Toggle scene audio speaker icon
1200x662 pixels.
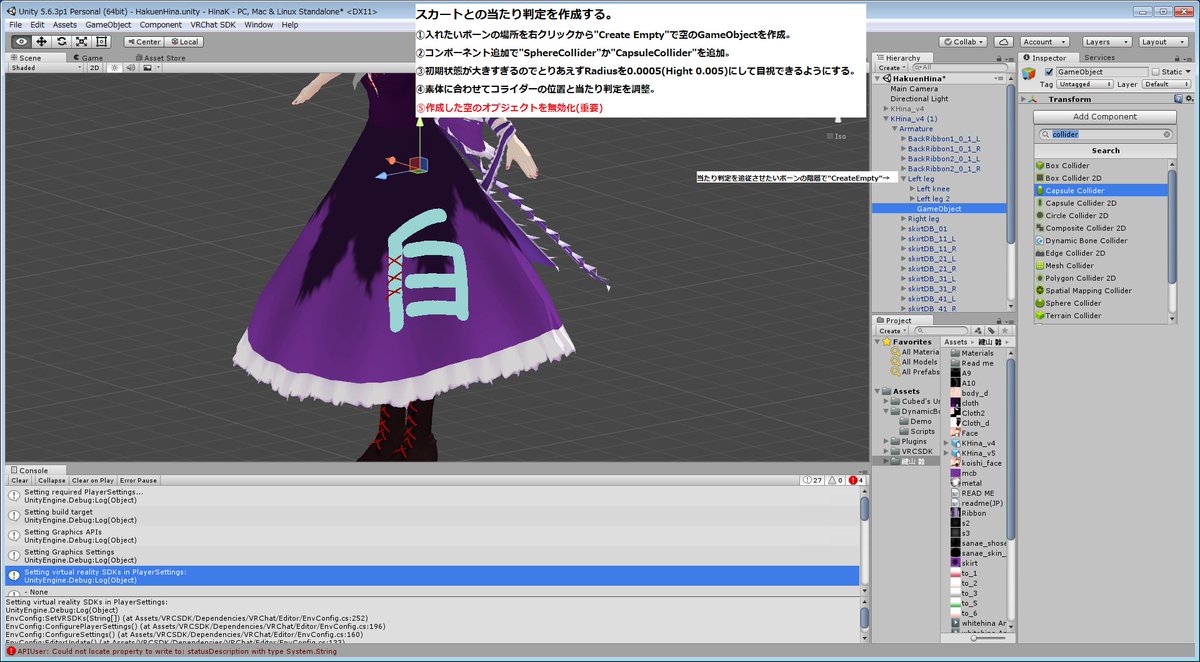(x=129, y=68)
